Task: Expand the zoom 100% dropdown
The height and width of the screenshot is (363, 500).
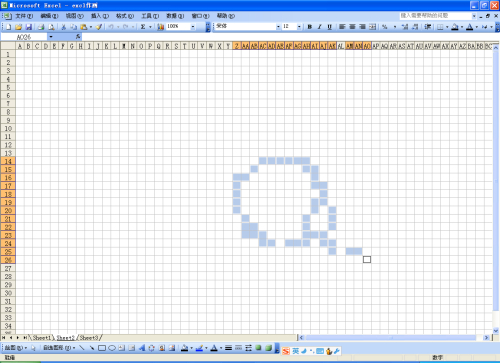Action: click(193, 27)
